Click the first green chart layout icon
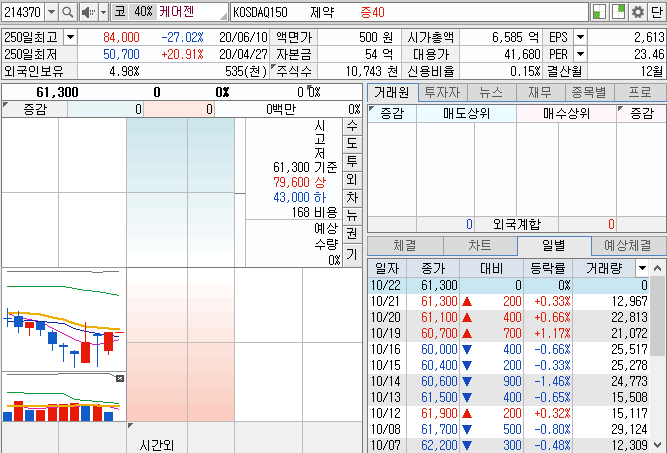Viewport: 667px width, 453px height. (x=599, y=12)
